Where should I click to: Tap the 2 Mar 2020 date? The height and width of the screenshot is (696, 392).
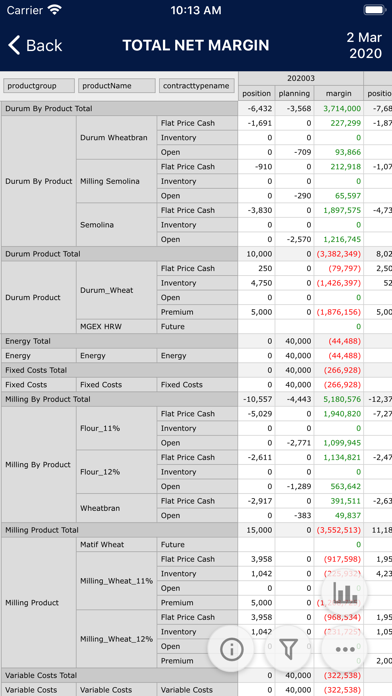(x=365, y=45)
